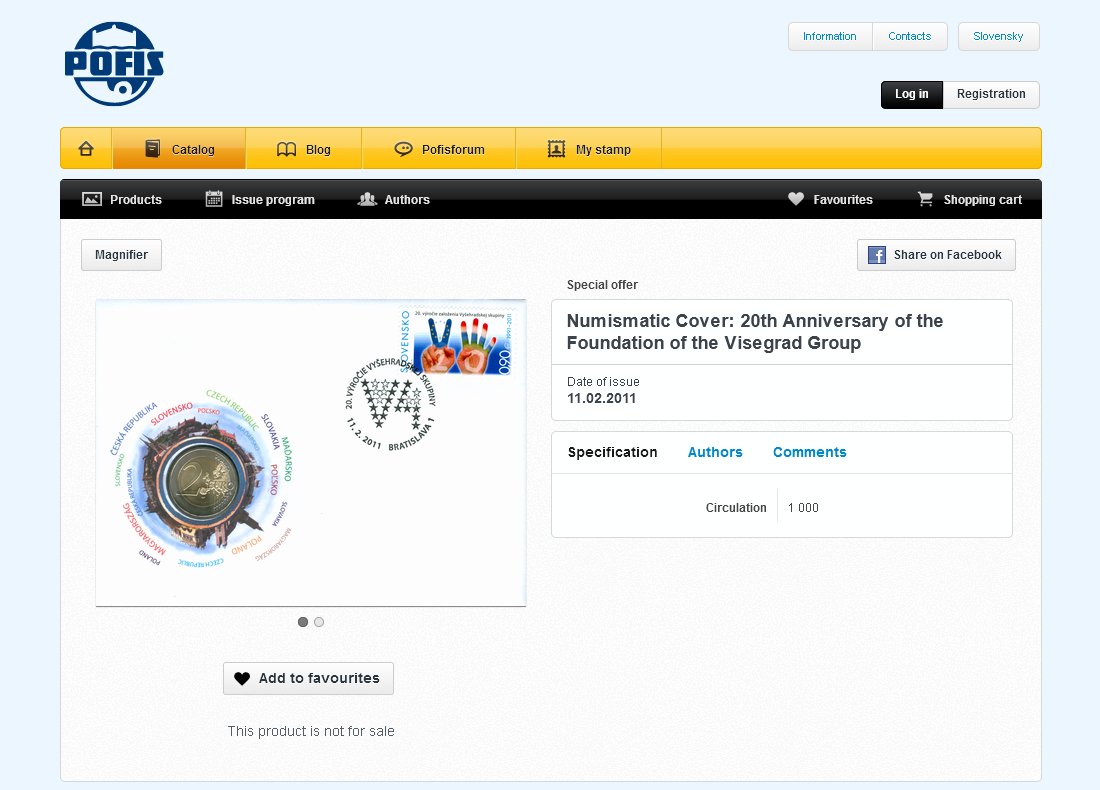Click the numismatic cover product image

tap(311, 453)
